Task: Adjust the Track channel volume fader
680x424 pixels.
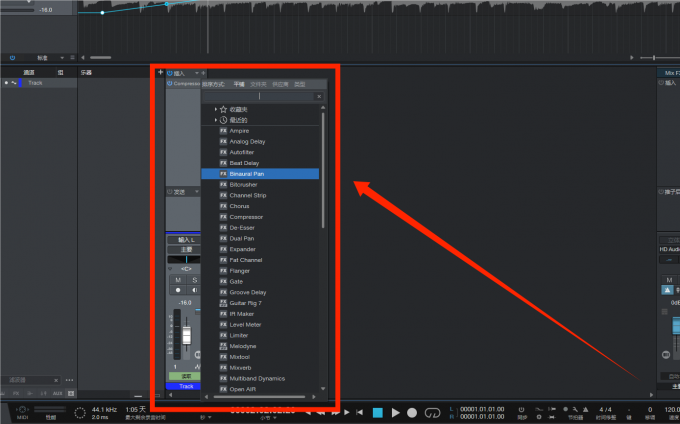Action: tap(186, 335)
